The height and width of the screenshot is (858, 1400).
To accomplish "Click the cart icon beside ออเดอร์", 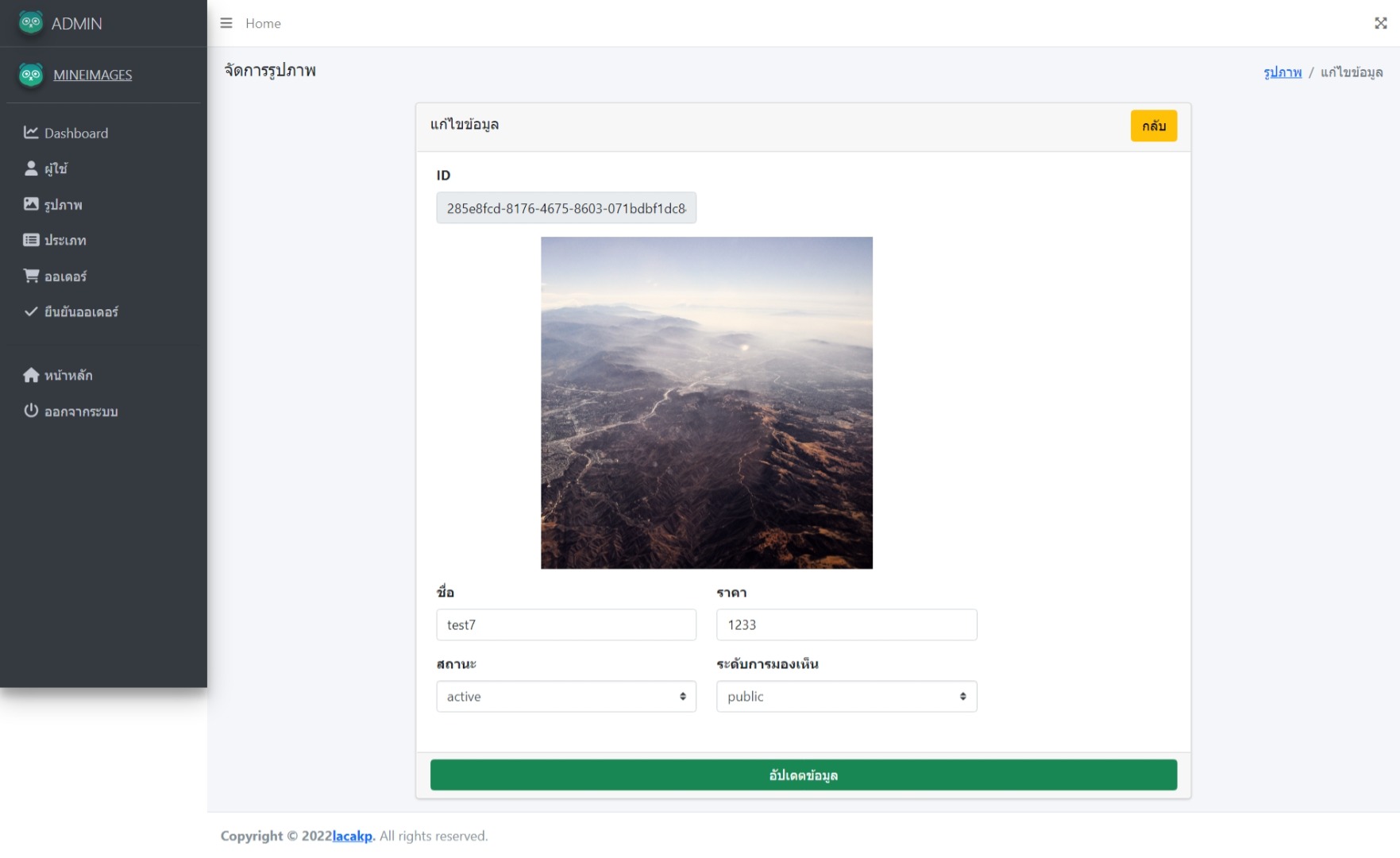I will pyautogui.click(x=31, y=276).
